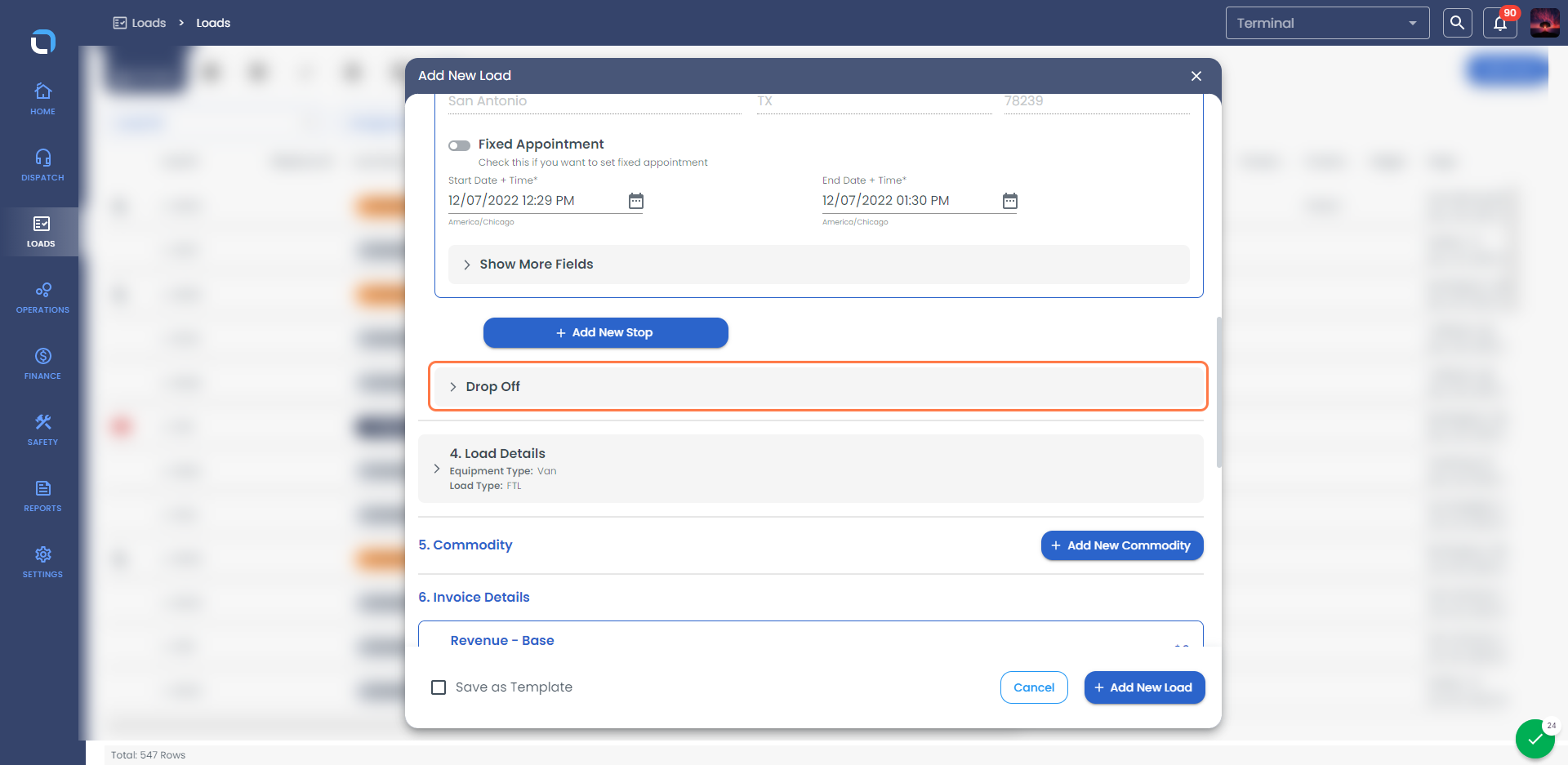Open Home in the sidebar

42,100
